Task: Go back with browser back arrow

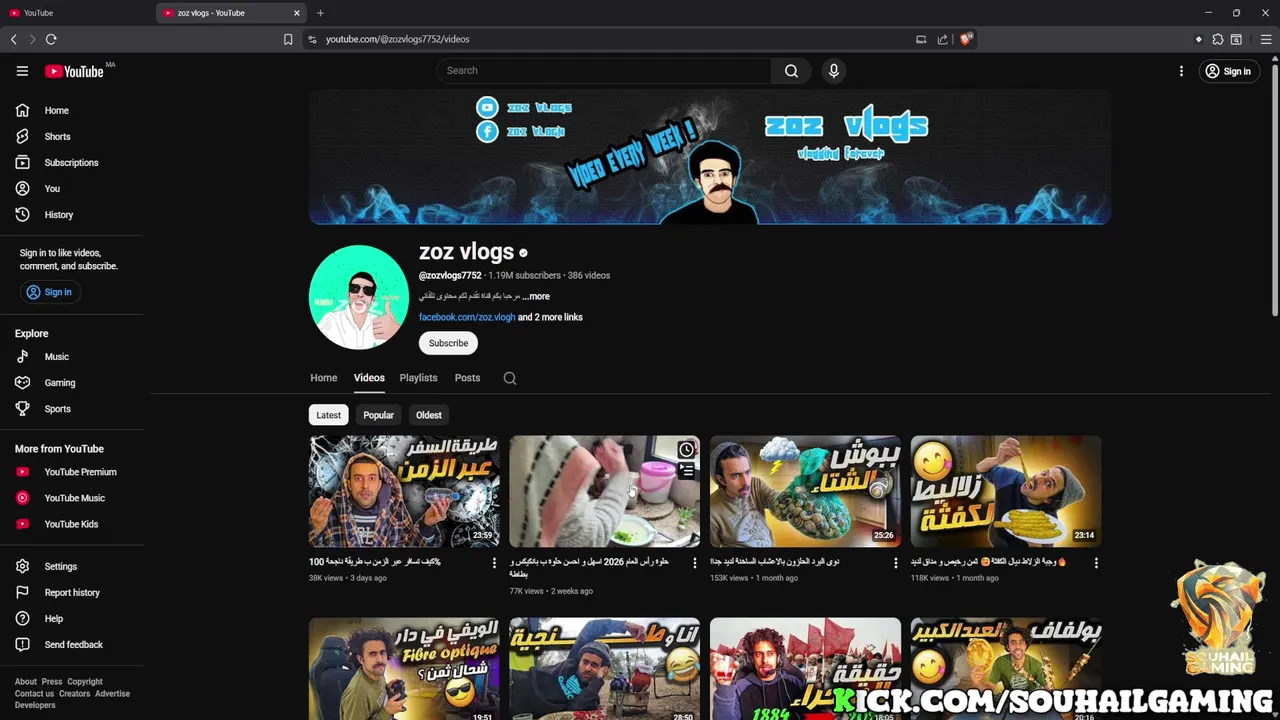Action: click(14, 39)
